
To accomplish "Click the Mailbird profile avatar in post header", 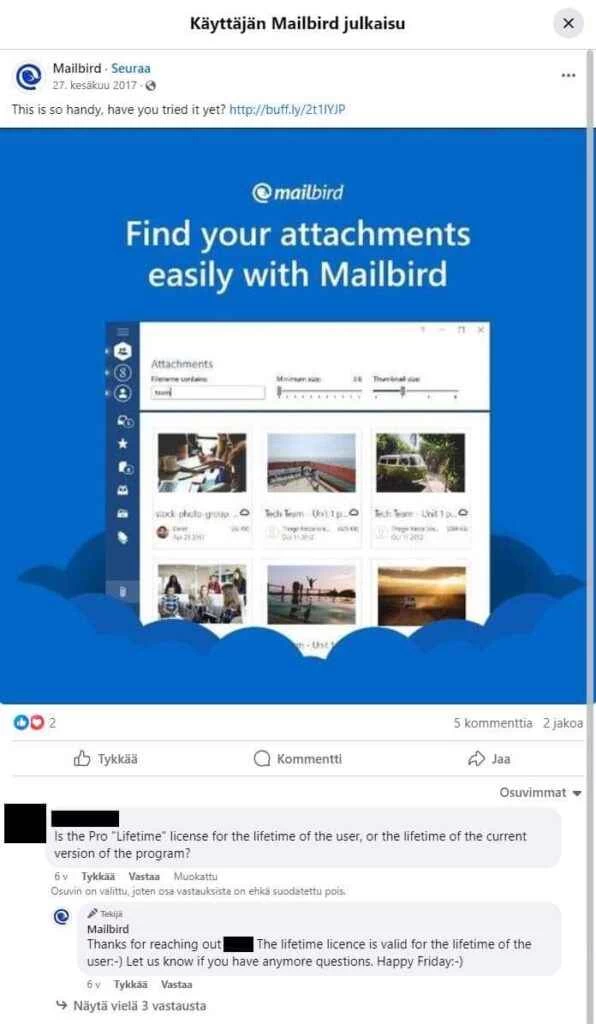I will [x=28, y=76].
